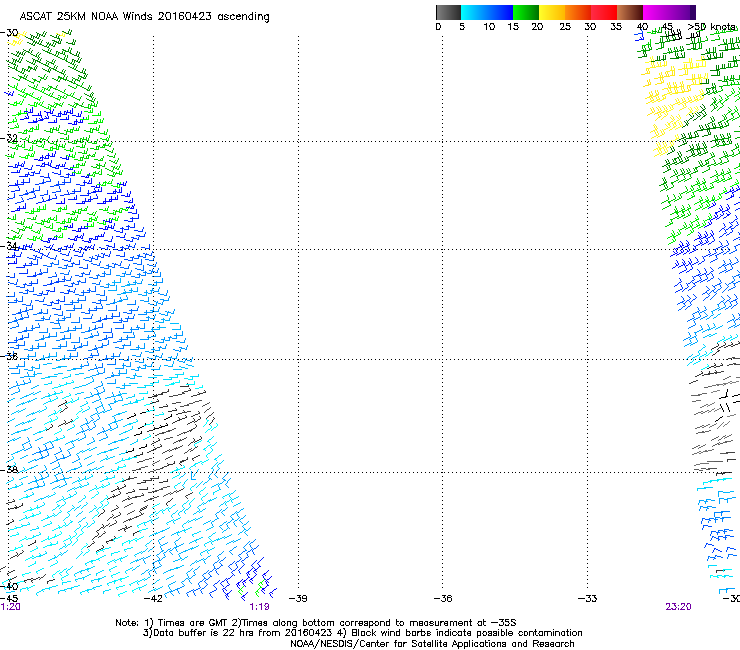This screenshot has height=650, width=740.
Task: Click 'Black wind barbs indicate possible contamination' note
Action: 467,633
